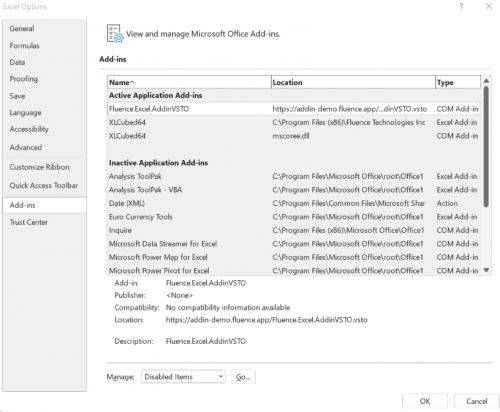The width and height of the screenshot is (500, 412).
Task: Click the compatibility information text
Action: (x=228, y=307)
